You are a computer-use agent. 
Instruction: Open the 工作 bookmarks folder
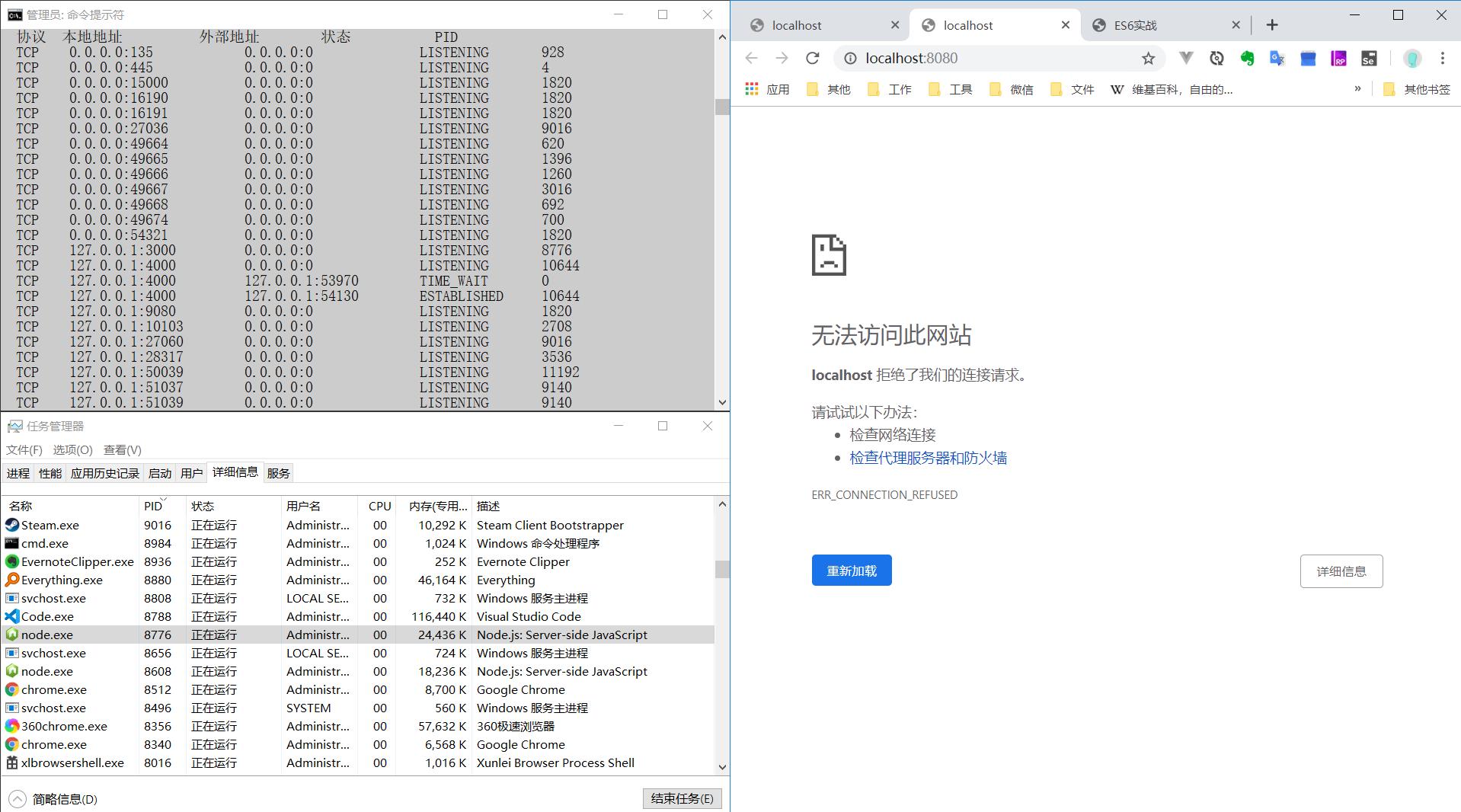tap(889, 89)
